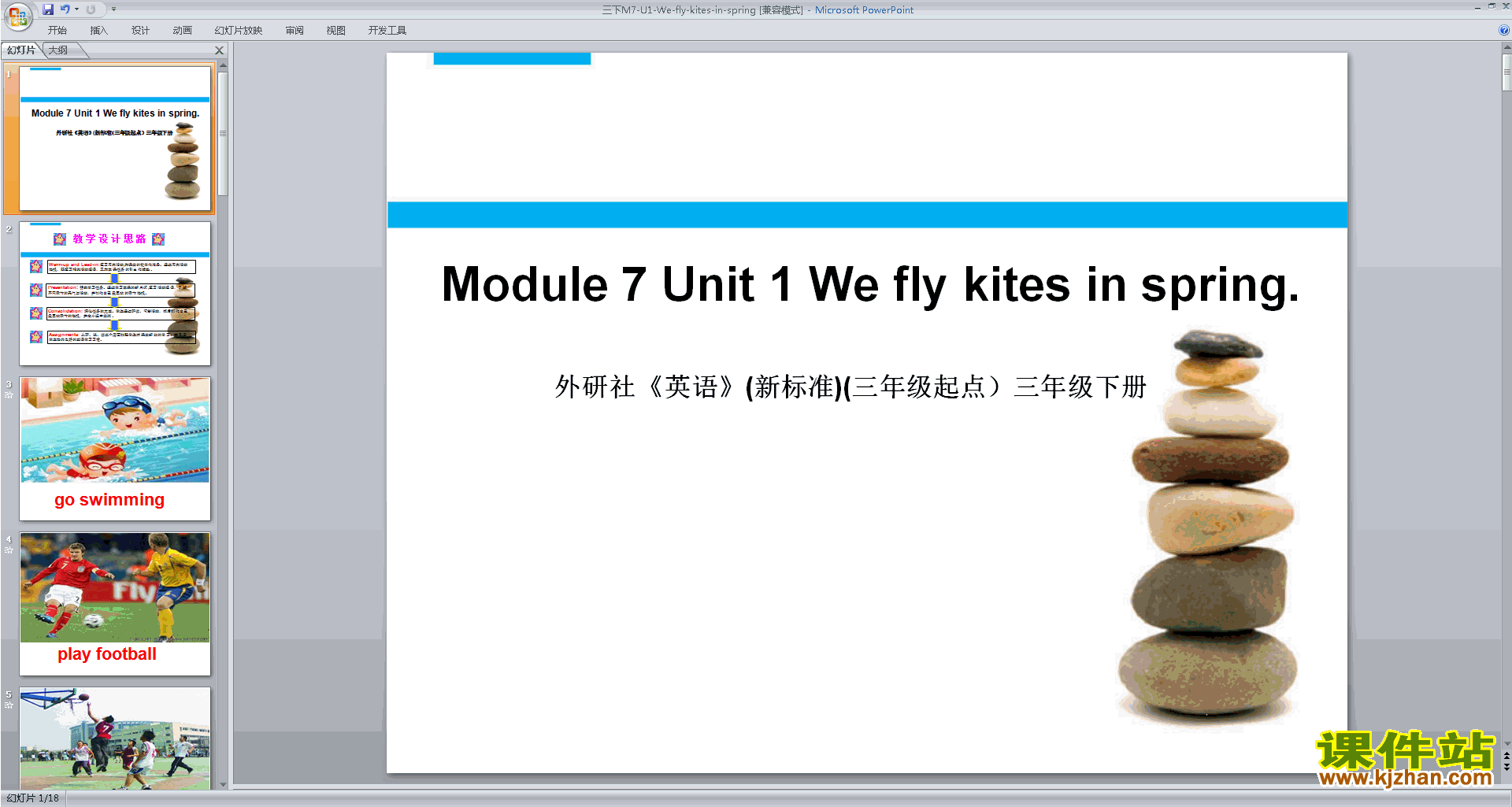The height and width of the screenshot is (807, 1512).
Task: Click the status bar 幻灯片 1/18 indicator
Action: click(x=33, y=798)
